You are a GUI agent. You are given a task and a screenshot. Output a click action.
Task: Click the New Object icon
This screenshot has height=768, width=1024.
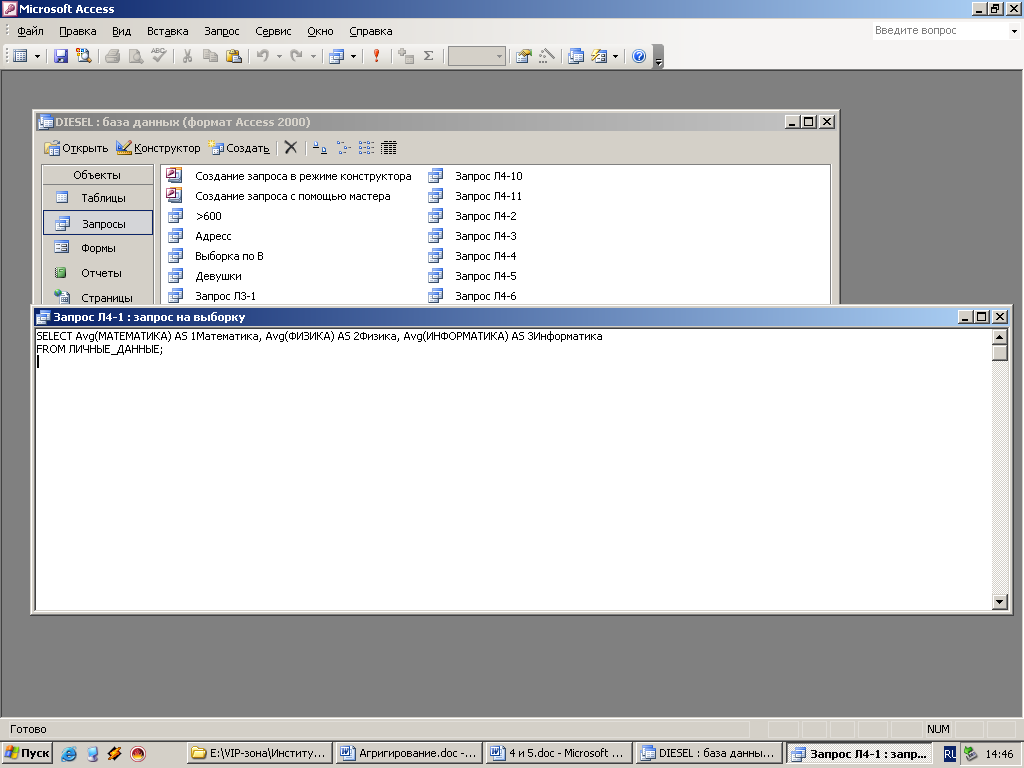pos(599,56)
